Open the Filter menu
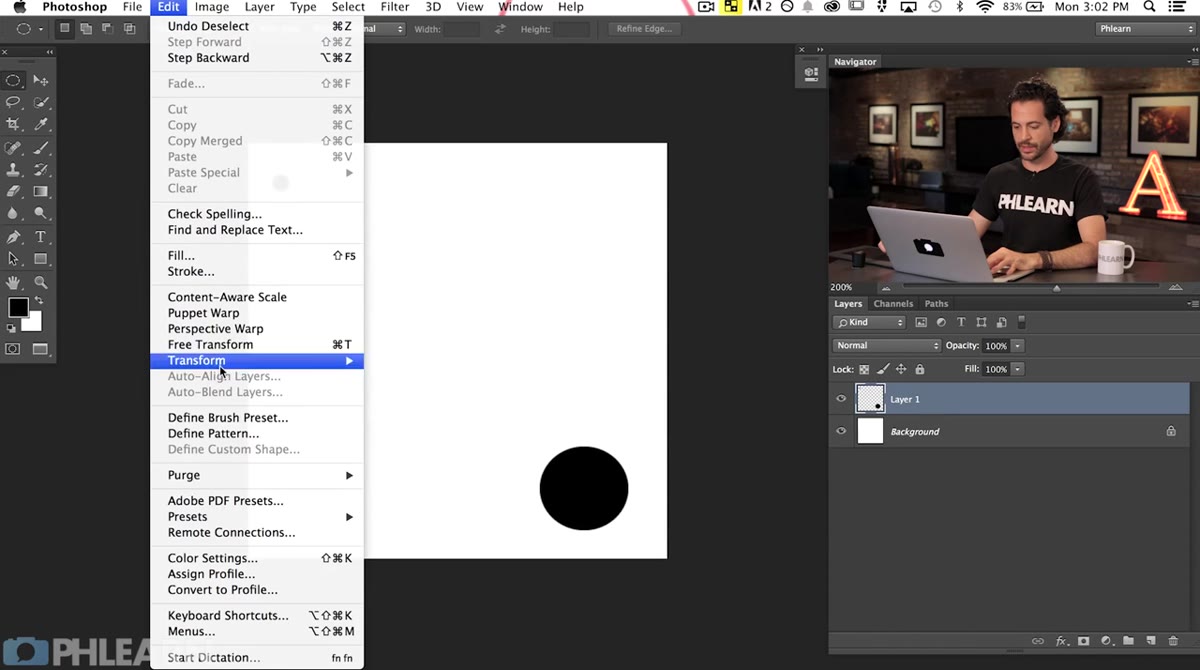Viewport: 1200px width, 670px height. [395, 7]
